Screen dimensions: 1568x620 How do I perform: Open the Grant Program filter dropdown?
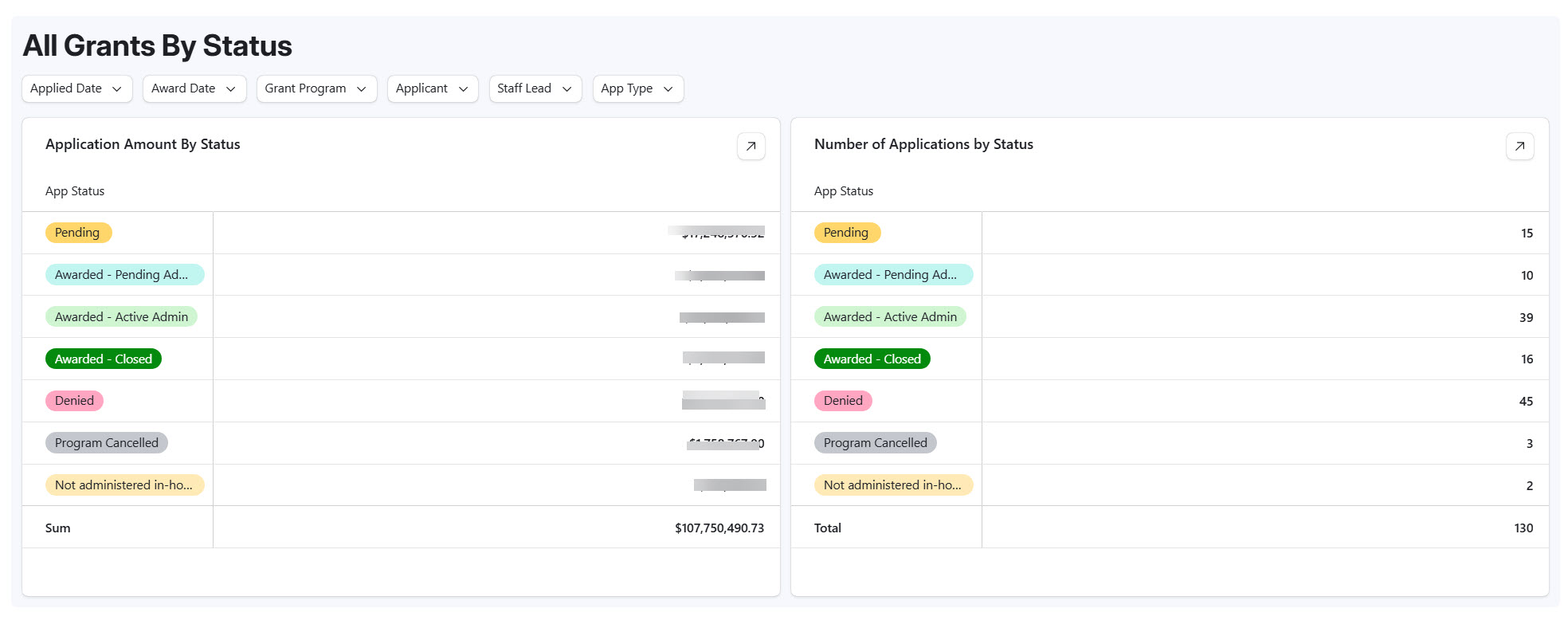point(316,88)
